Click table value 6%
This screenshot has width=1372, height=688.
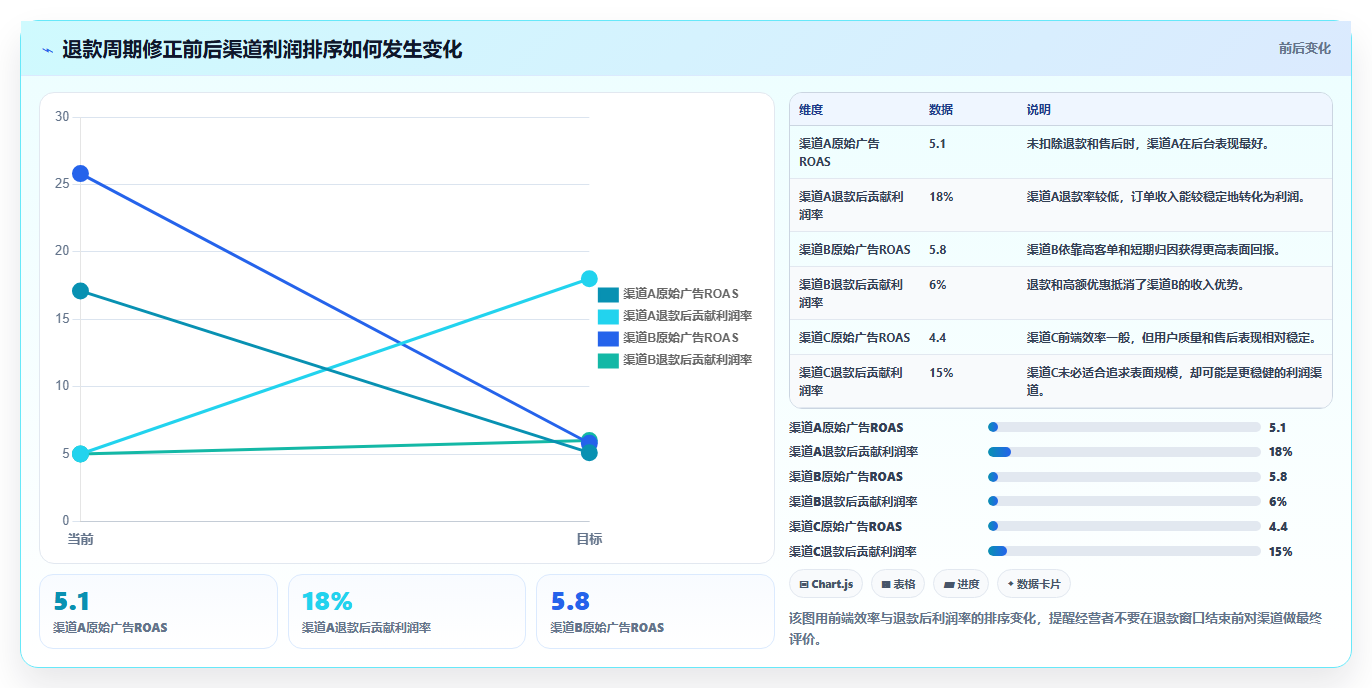[938, 285]
